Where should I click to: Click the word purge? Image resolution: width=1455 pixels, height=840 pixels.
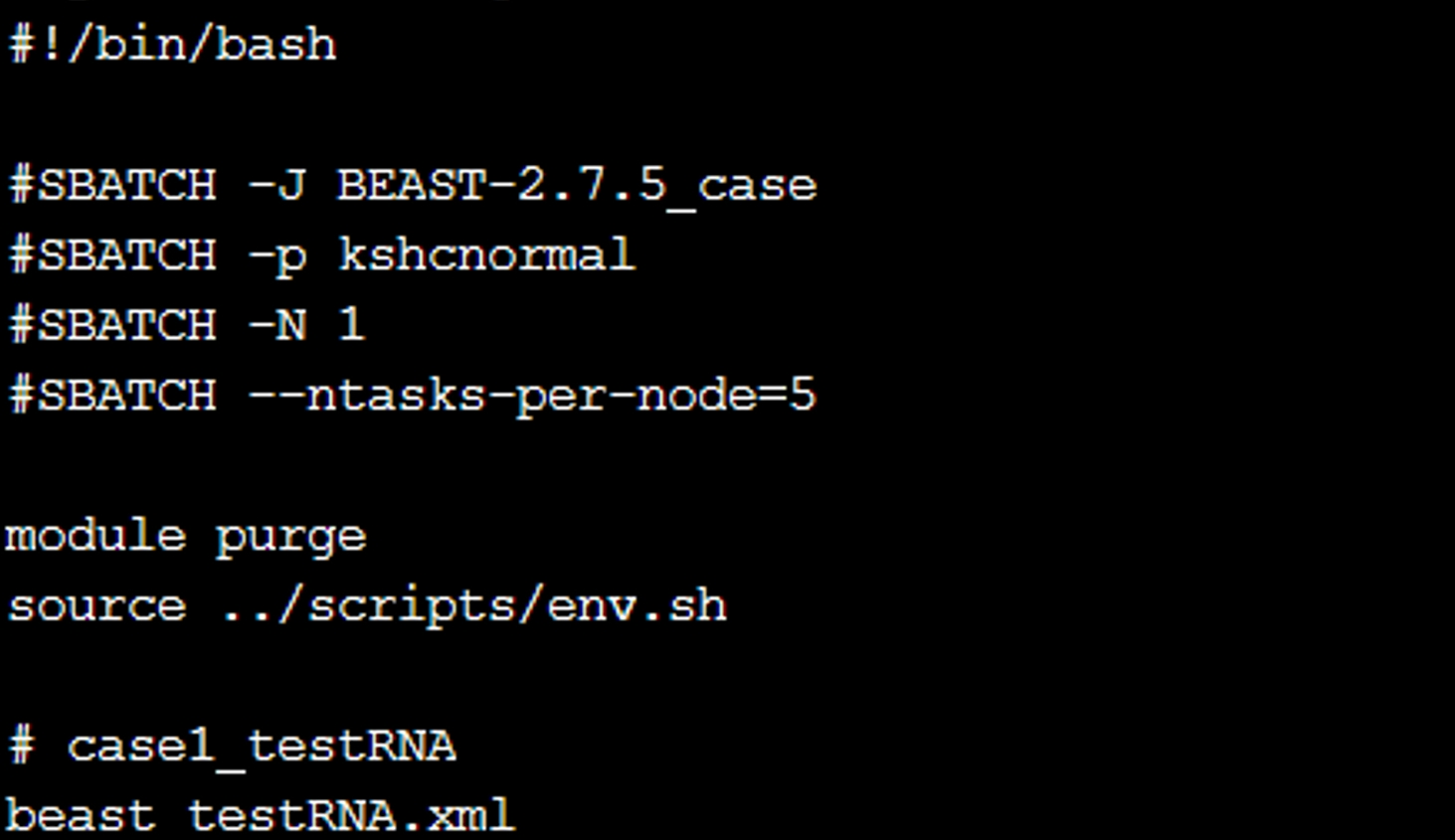290,538
